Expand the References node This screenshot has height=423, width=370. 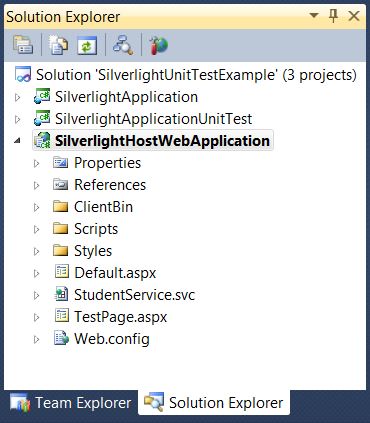click(x=37, y=185)
